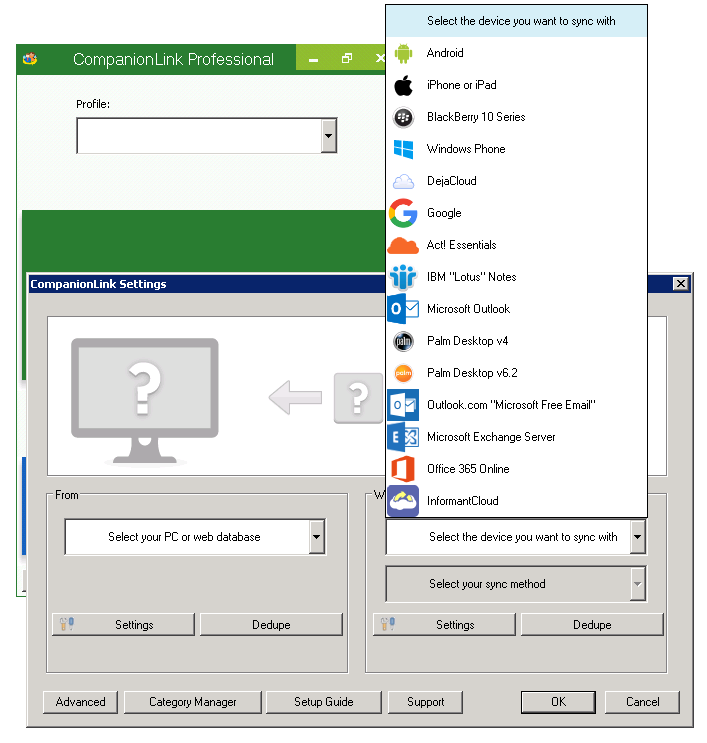Open 'Select your PC or web database' dropdown
Image resolution: width=707 pixels, height=743 pixels.
point(195,537)
